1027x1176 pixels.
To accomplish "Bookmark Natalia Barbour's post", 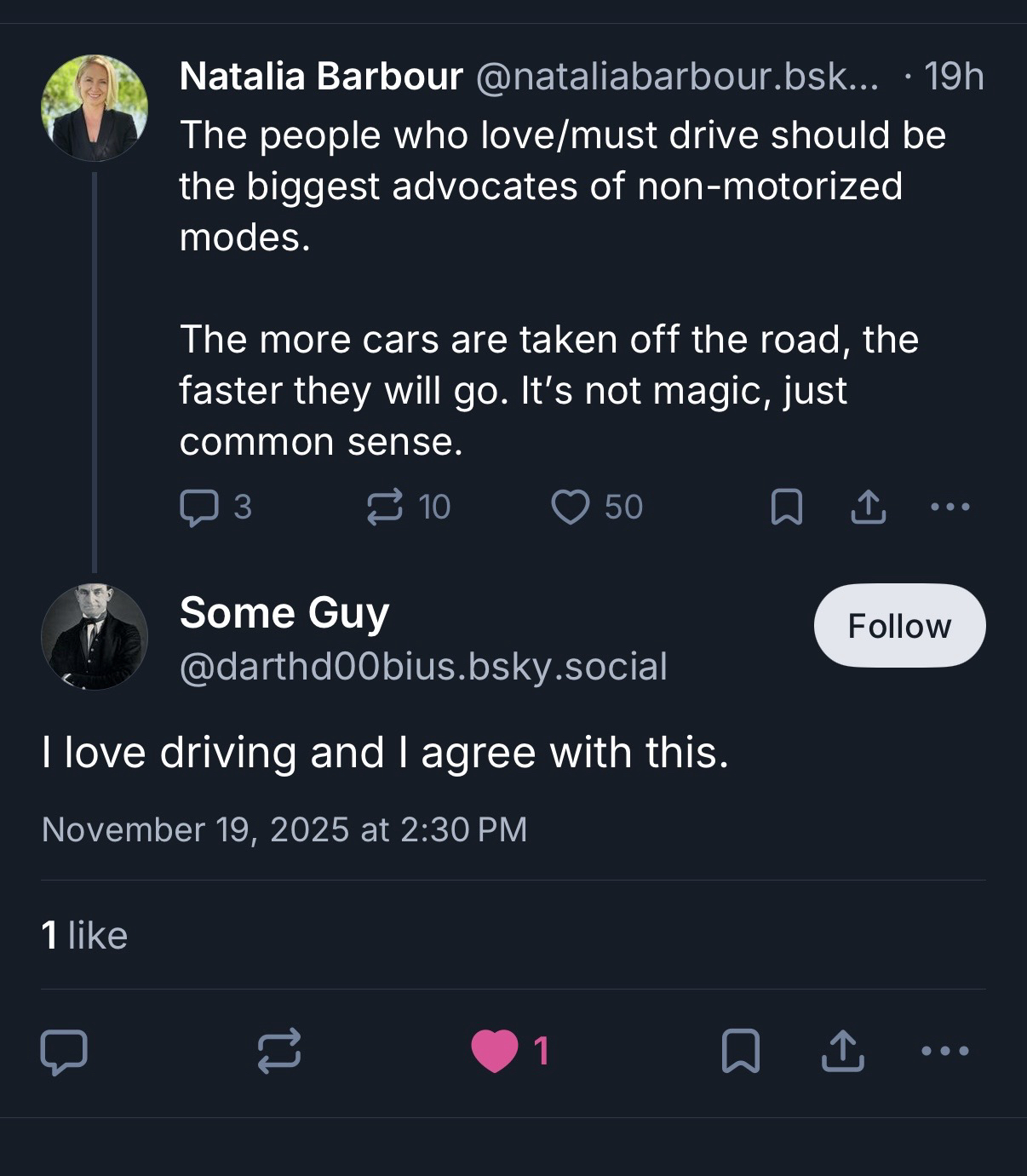I will (x=786, y=508).
